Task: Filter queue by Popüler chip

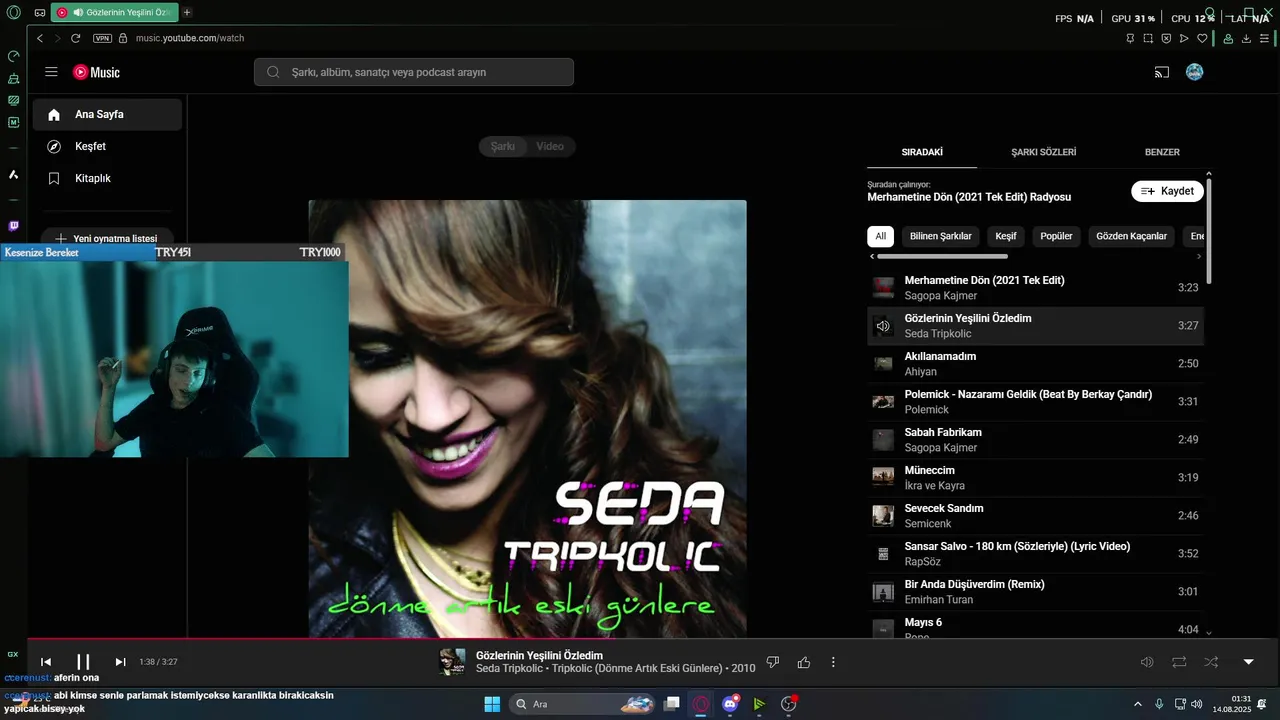Action: pos(1056,236)
